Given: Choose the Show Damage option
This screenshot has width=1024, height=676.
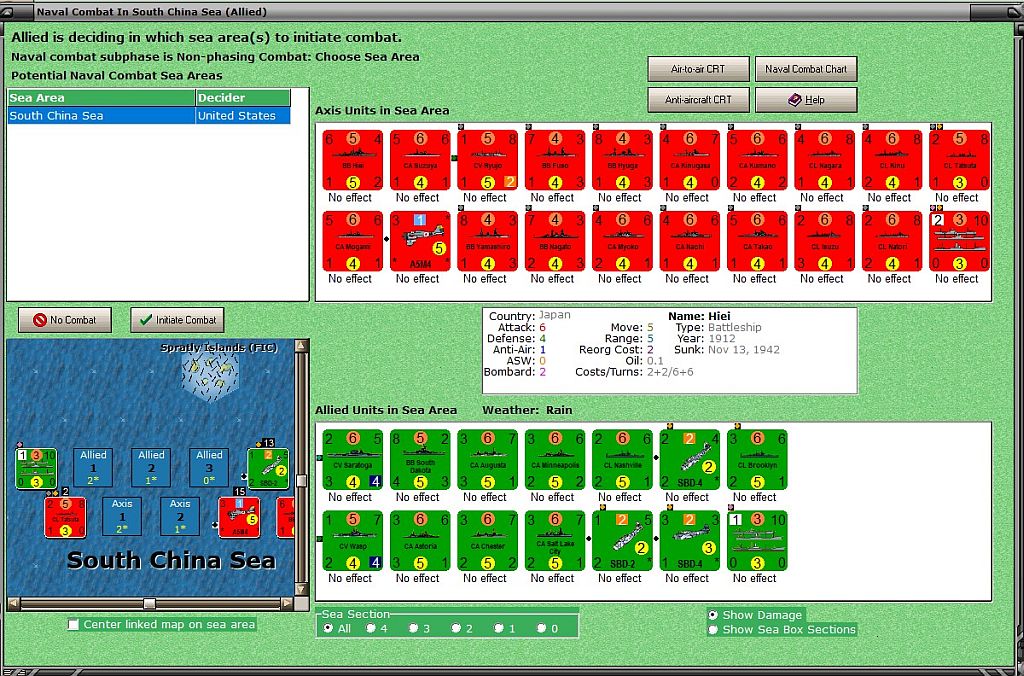Looking at the screenshot, I should point(713,615).
